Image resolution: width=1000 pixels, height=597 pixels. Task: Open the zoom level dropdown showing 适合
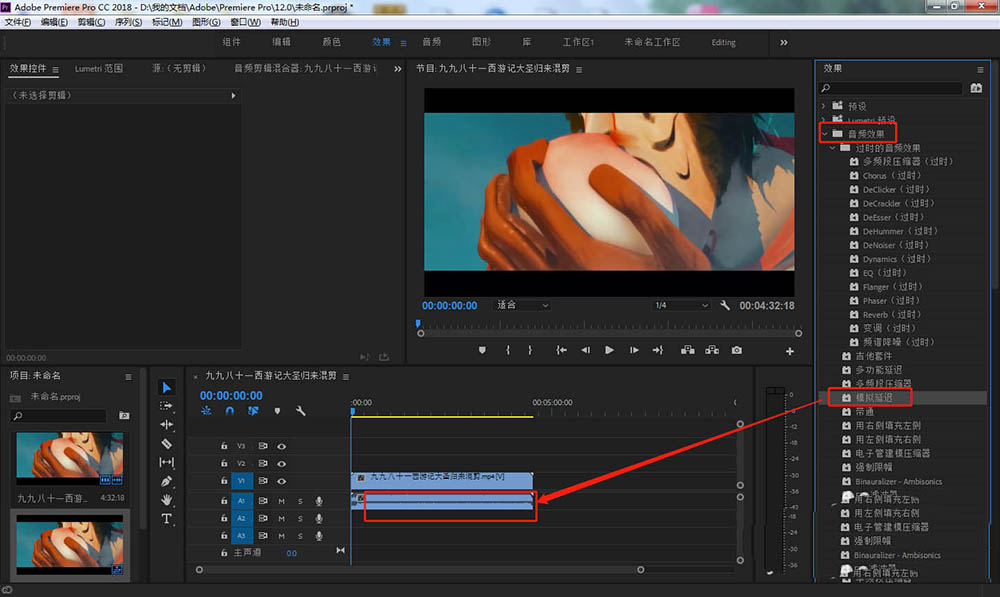coord(523,305)
